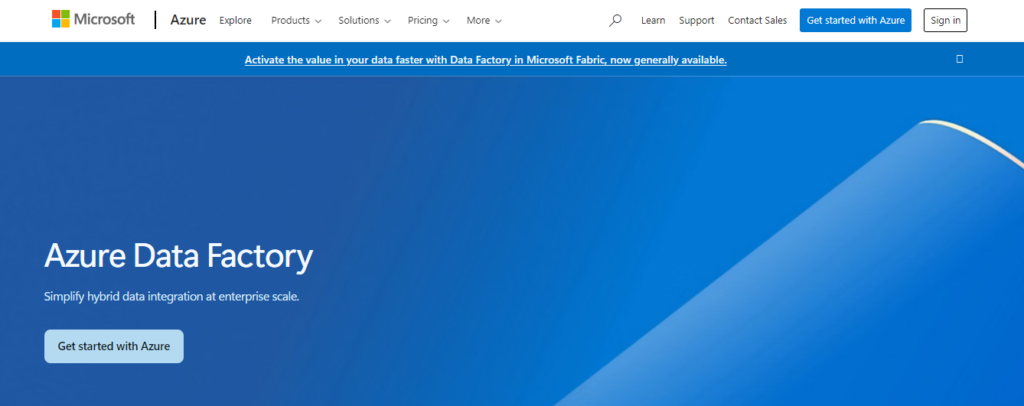The height and width of the screenshot is (406, 1024).
Task: Expand the Pricing dropdown
Action: (428, 20)
